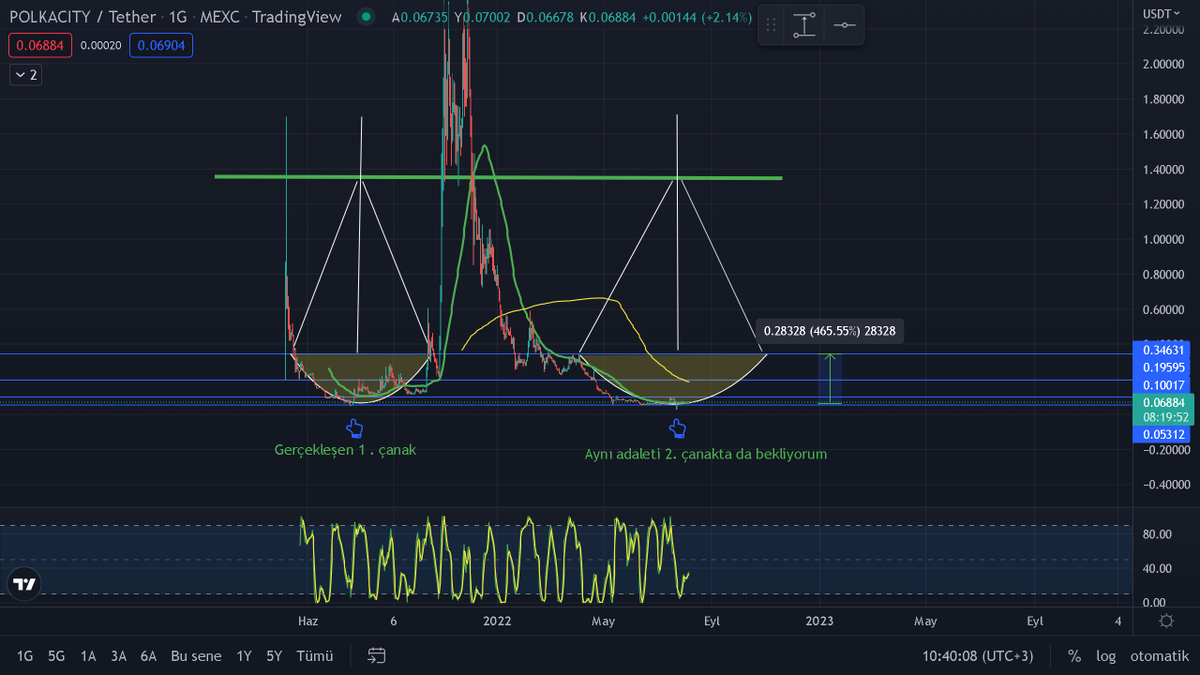Image resolution: width=1200 pixels, height=675 pixels.
Task: Select the 5G time range
Action: (56, 656)
